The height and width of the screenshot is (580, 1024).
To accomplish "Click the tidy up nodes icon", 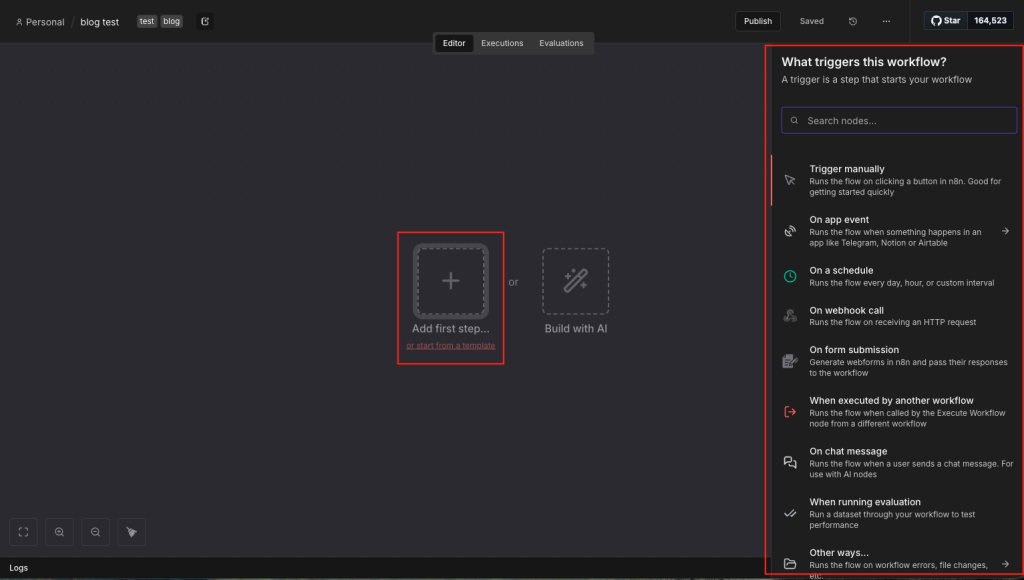I will click(131, 532).
